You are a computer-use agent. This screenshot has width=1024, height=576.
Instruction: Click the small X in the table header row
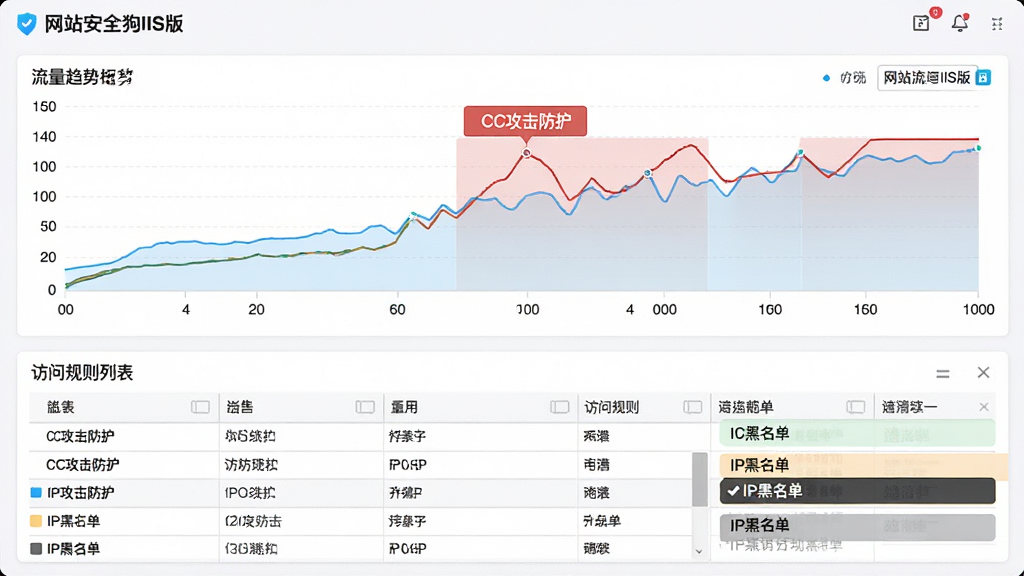(x=984, y=407)
